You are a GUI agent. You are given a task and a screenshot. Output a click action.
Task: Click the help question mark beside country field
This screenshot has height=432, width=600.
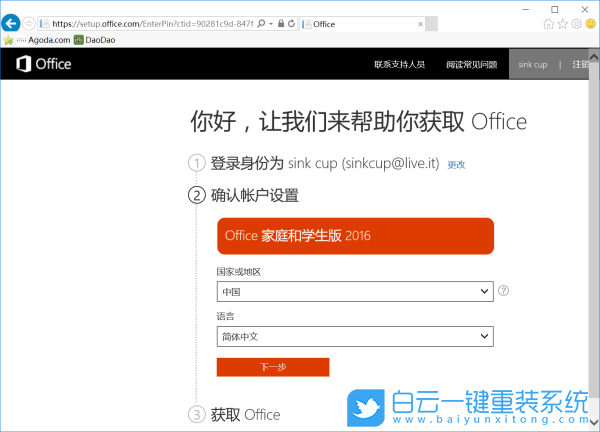(504, 291)
